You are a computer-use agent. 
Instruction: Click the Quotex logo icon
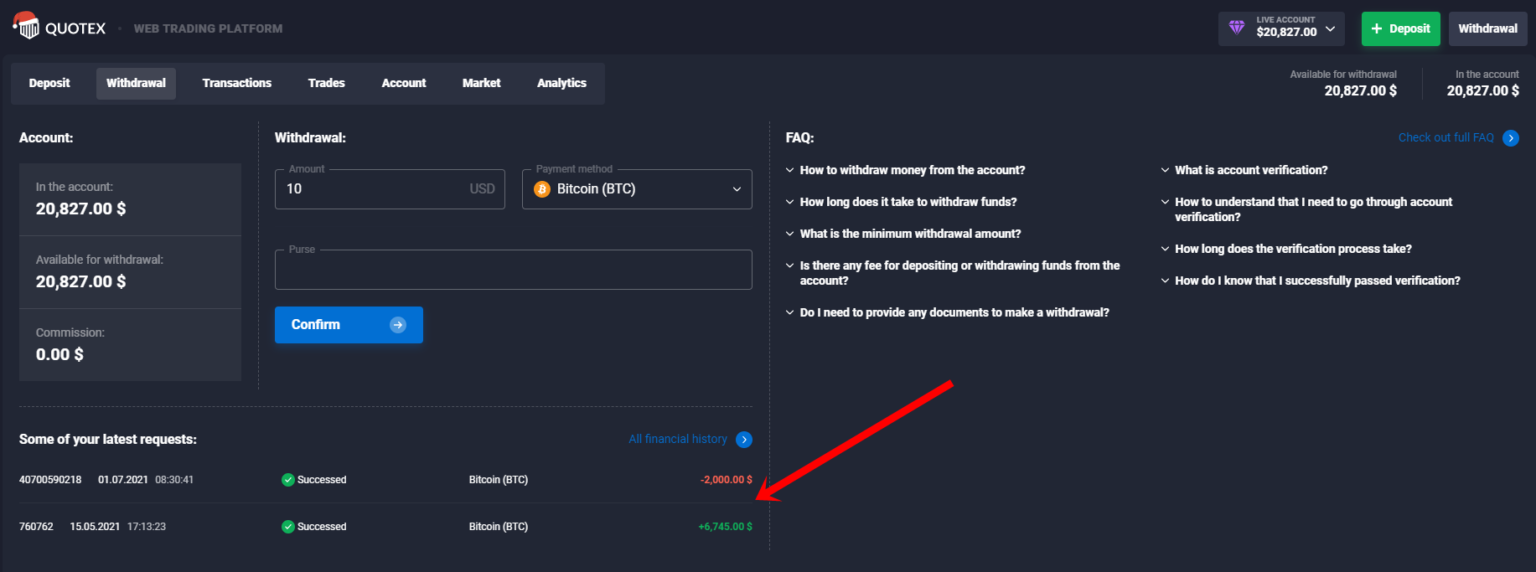(x=25, y=26)
